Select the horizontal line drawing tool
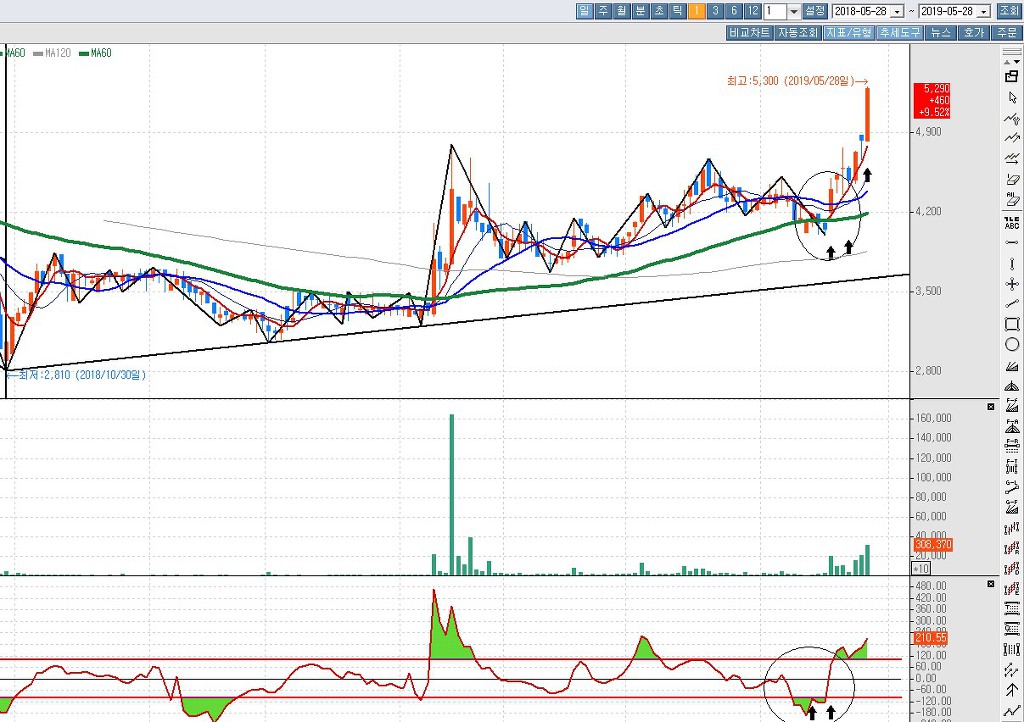This screenshot has height=722, width=1024. click(x=1012, y=242)
